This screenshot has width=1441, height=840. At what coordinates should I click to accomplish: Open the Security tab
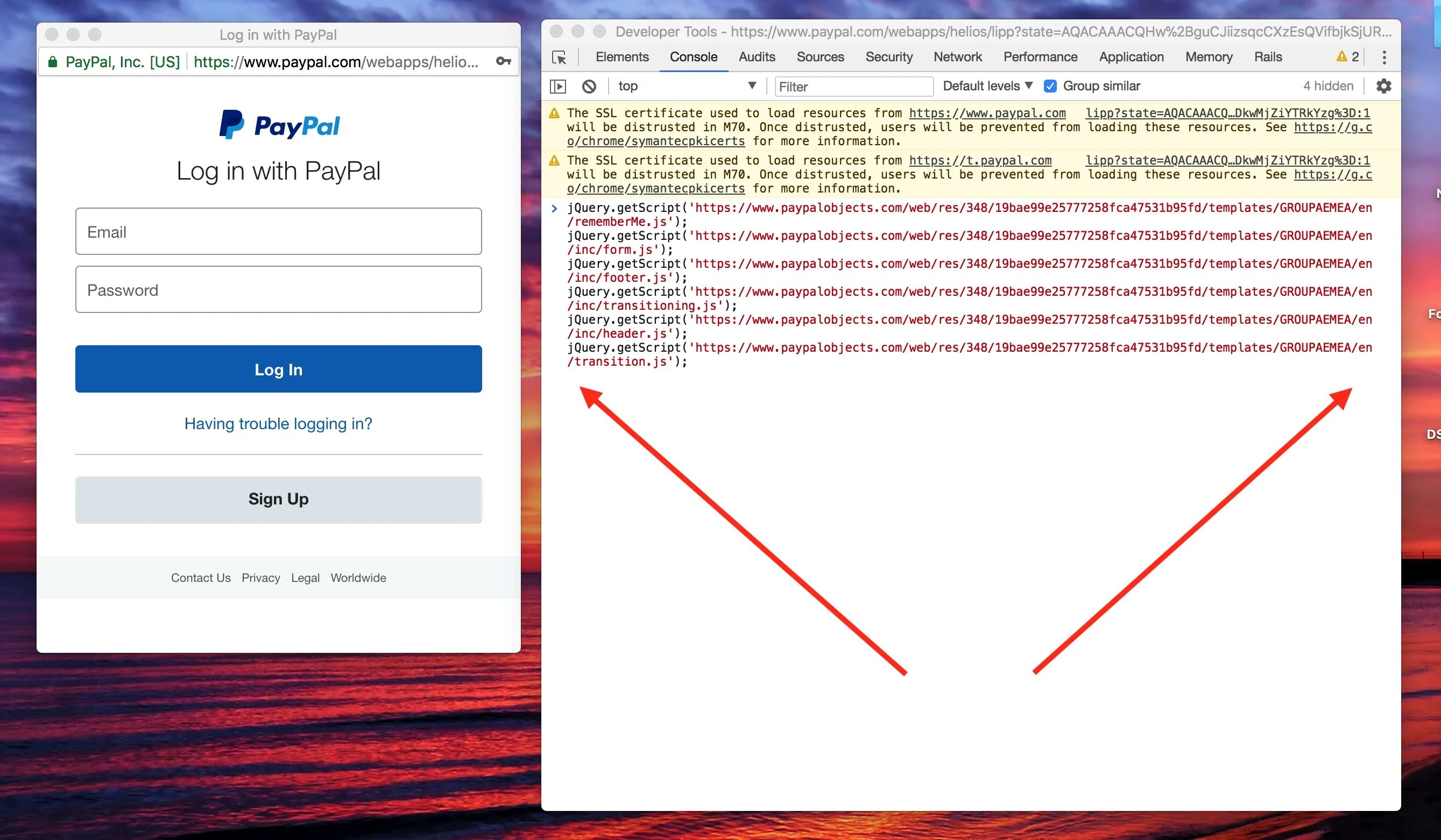[x=888, y=57]
